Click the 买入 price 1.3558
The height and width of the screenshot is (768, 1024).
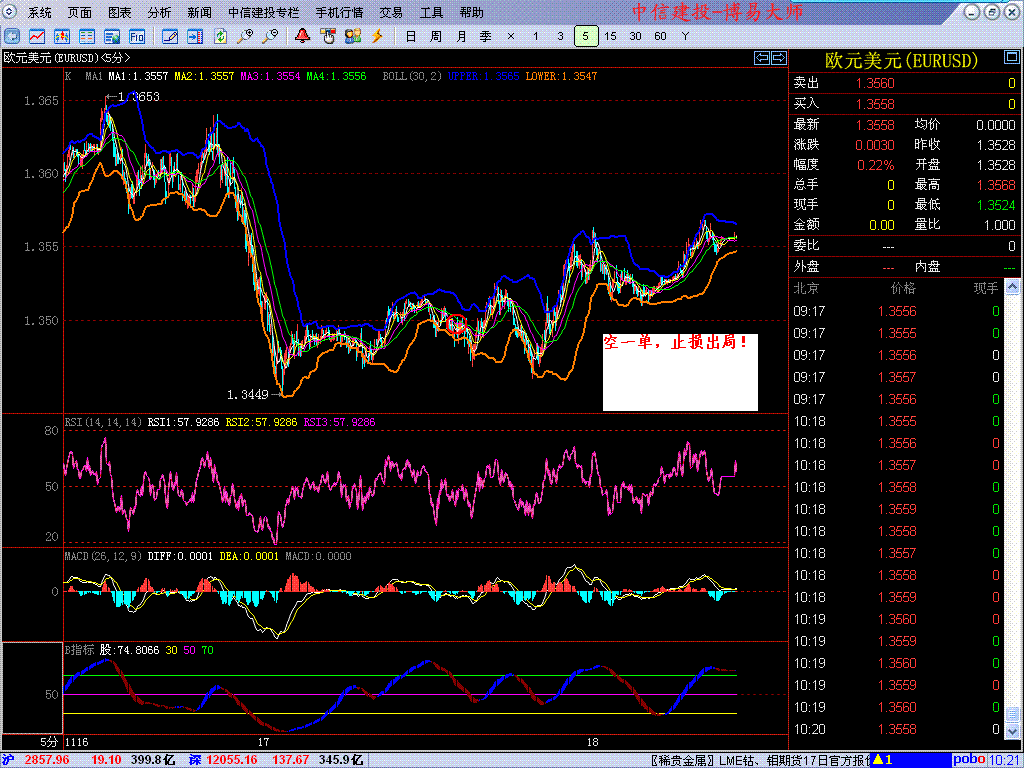[875, 104]
